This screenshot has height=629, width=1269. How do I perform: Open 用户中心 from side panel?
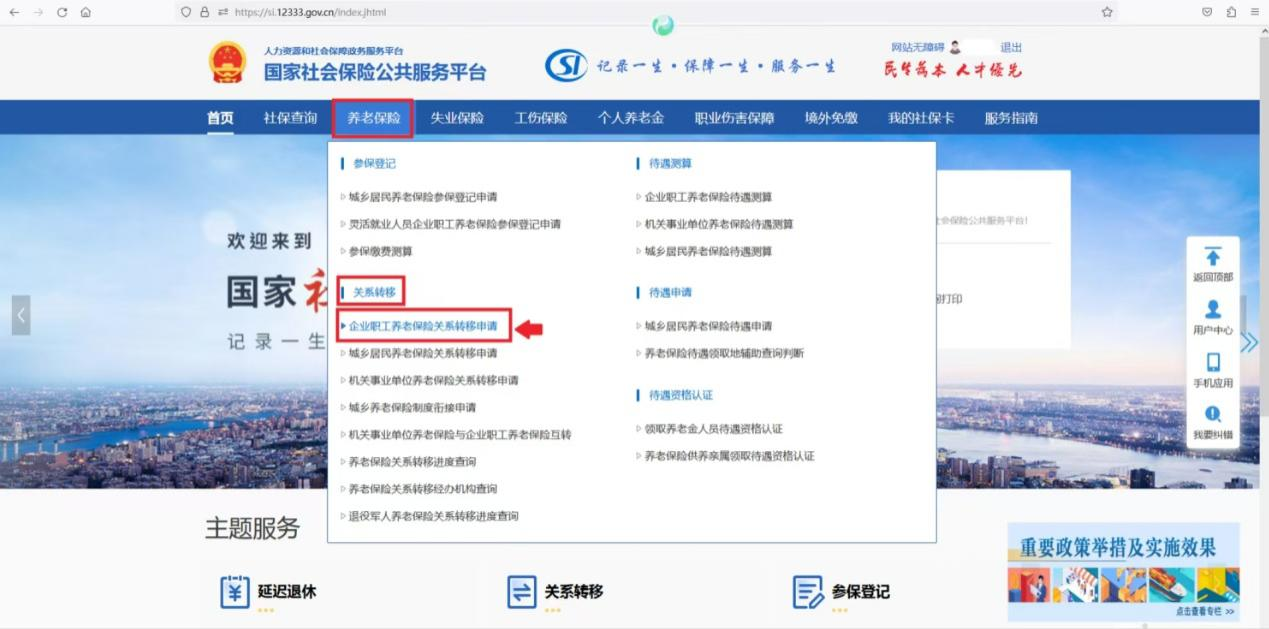coord(1212,311)
